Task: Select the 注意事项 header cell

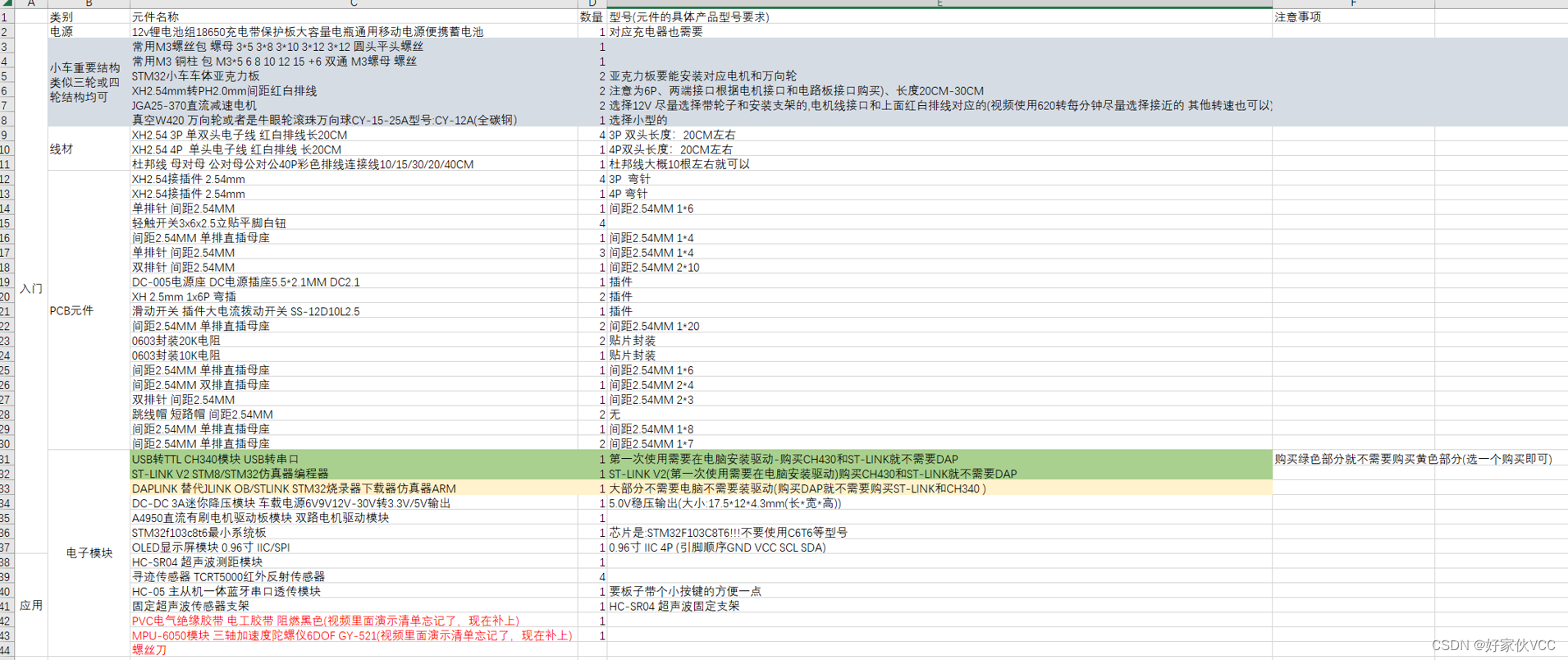Action: (1353, 16)
